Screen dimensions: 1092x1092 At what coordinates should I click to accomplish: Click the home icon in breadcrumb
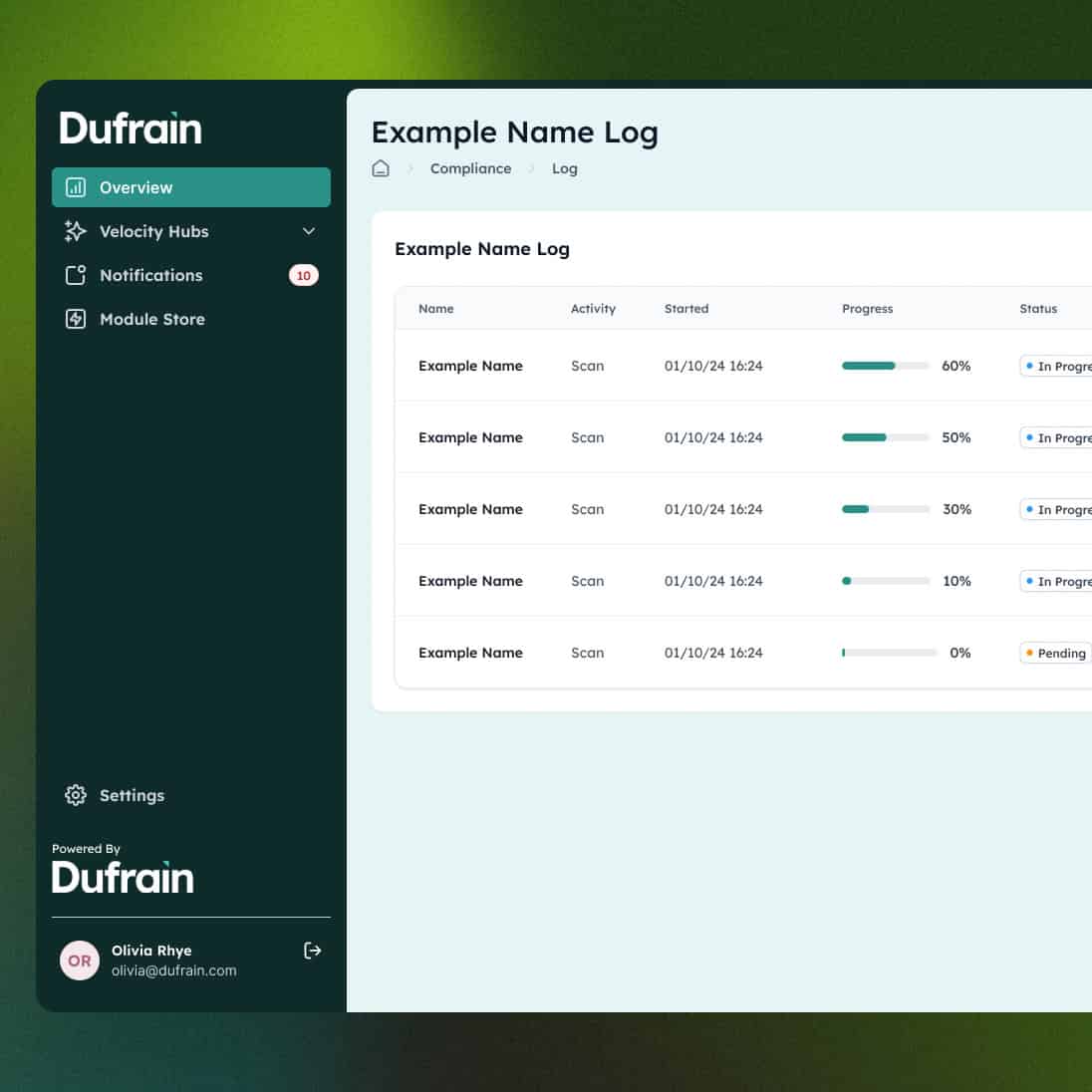click(381, 168)
